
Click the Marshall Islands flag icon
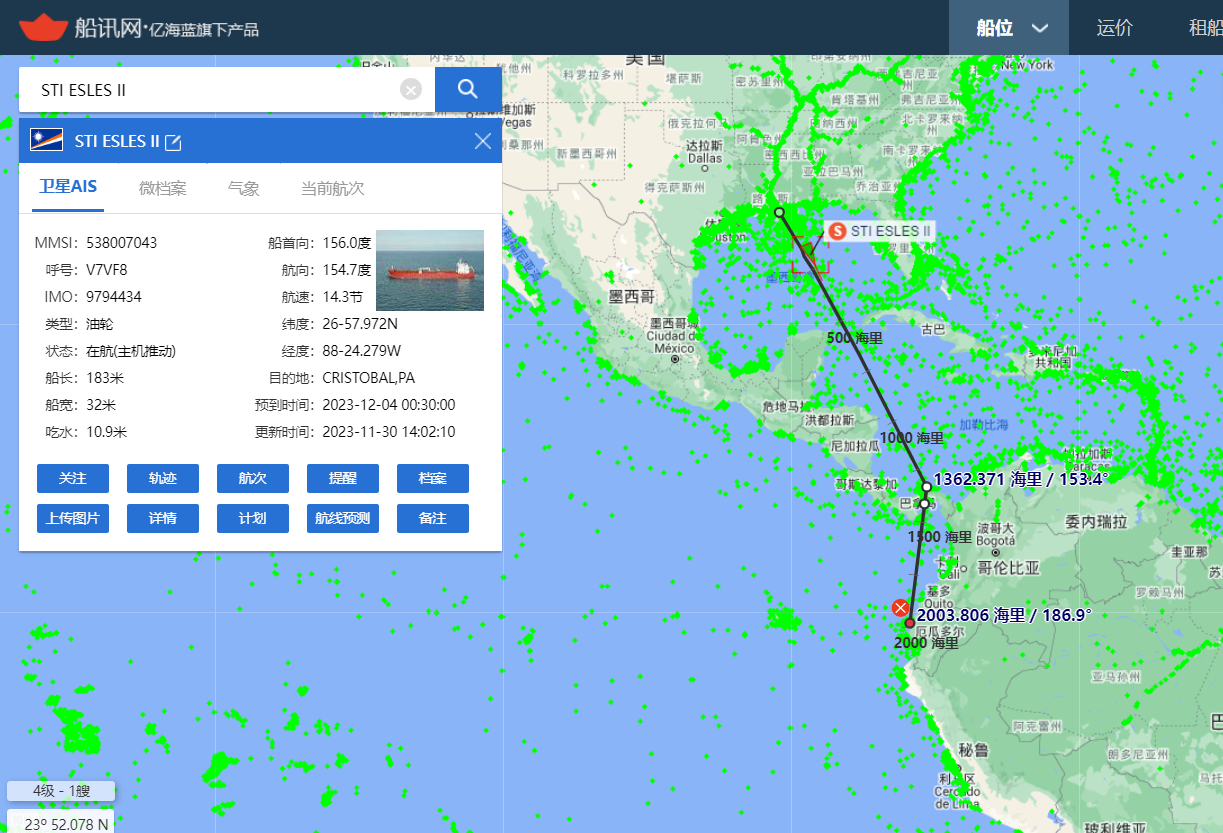pos(47,141)
